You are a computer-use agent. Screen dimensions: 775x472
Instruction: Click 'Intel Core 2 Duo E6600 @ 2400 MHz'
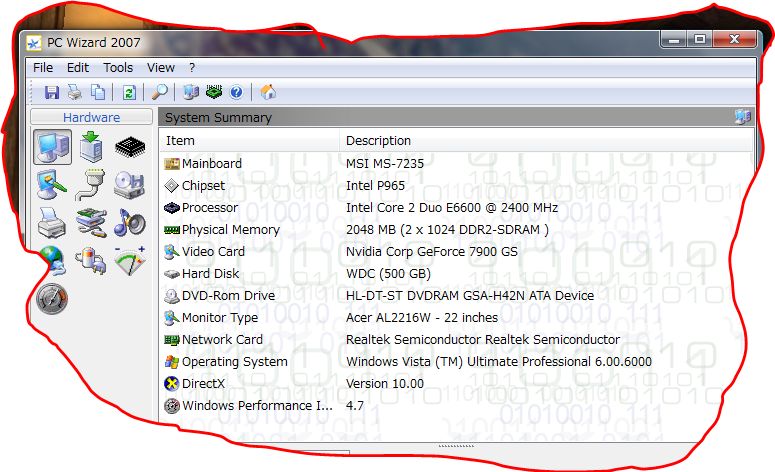452,208
